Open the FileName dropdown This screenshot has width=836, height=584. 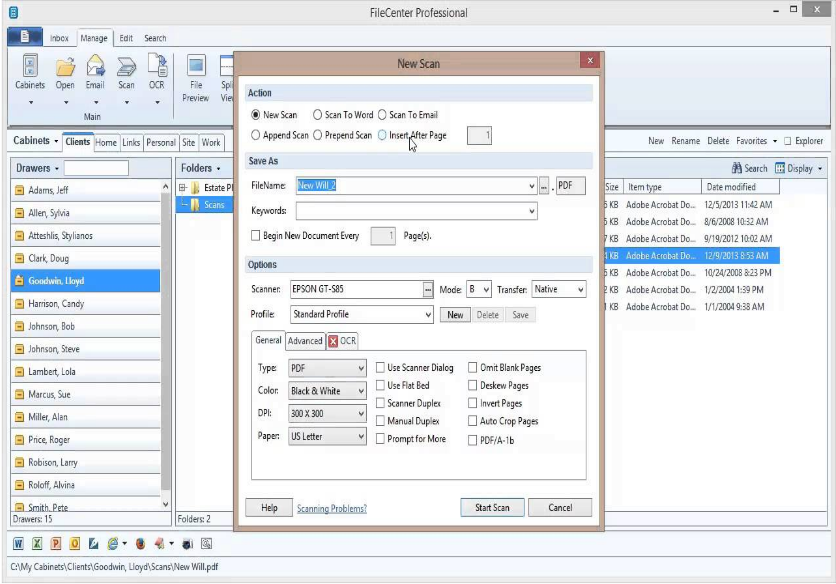tap(531, 186)
